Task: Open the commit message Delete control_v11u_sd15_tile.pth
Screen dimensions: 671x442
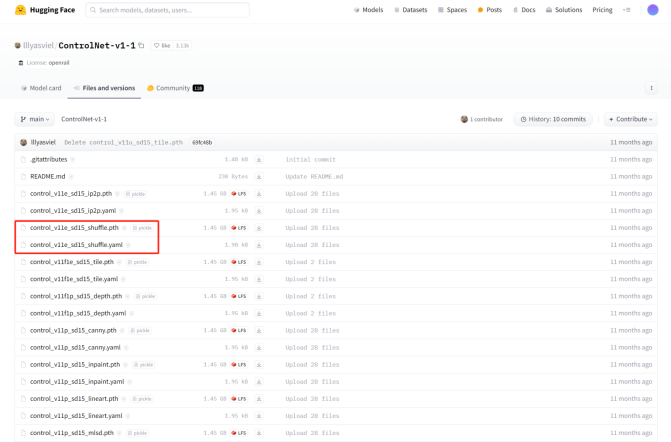Action: pyautogui.click(x=123, y=142)
